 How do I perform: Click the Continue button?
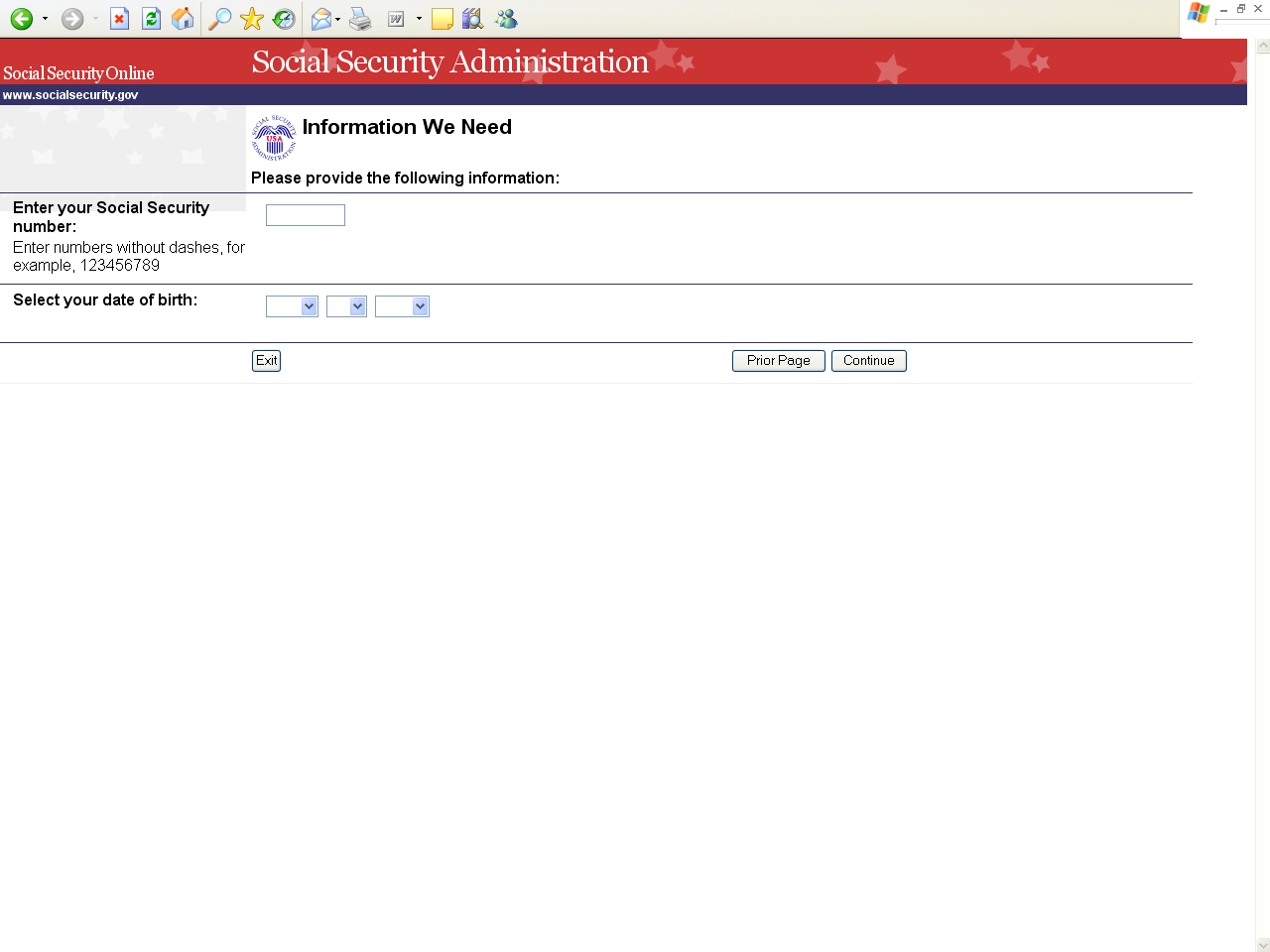click(x=869, y=361)
